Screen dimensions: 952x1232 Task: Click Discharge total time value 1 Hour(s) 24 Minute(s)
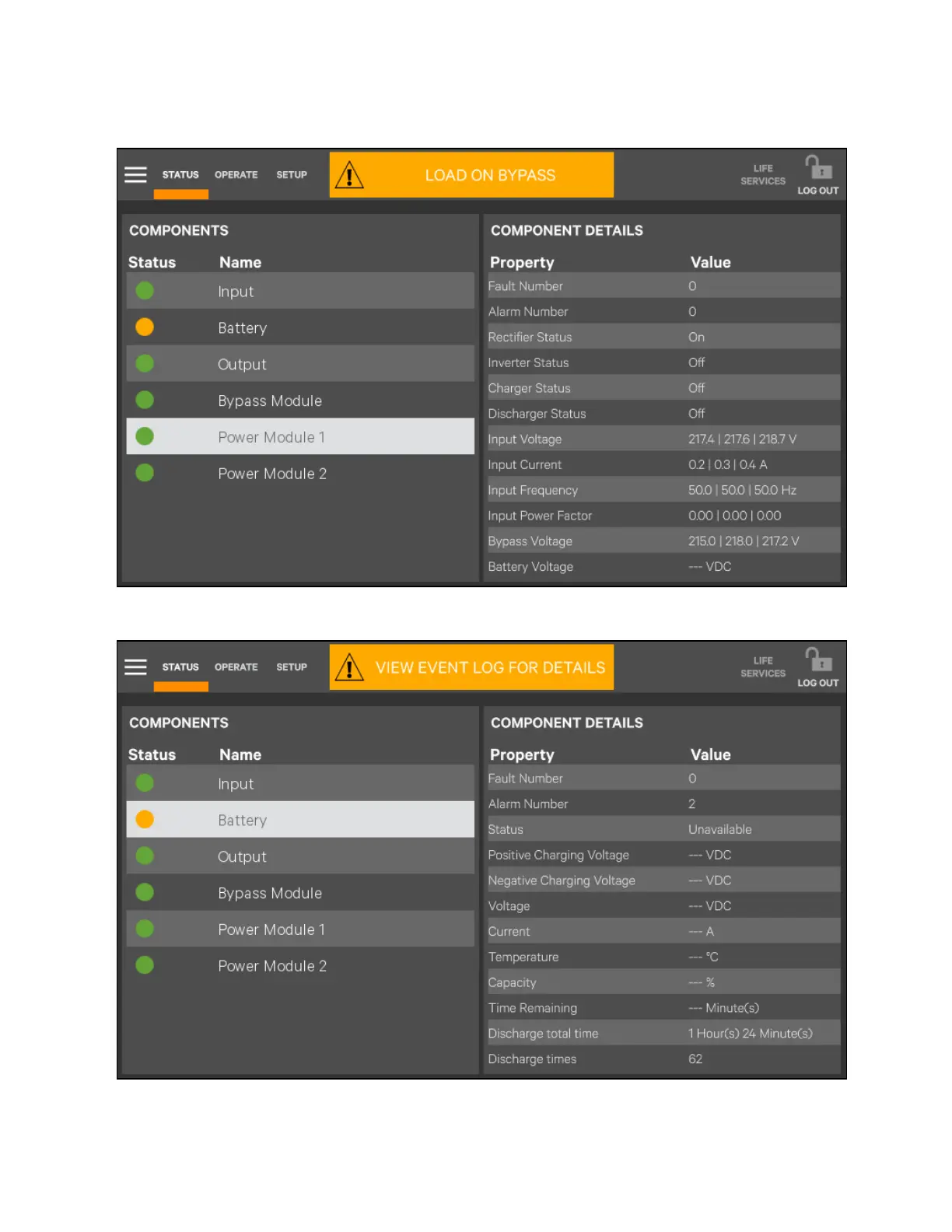tap(751, 1034)
